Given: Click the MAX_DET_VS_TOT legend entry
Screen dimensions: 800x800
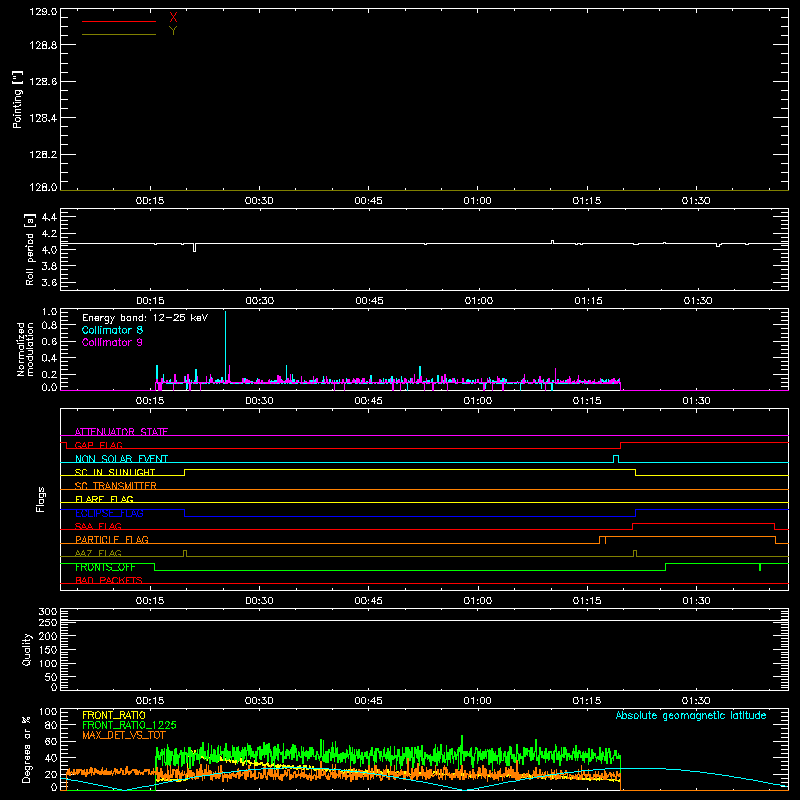Looking at the screenshot, I should tap(124, 735).
